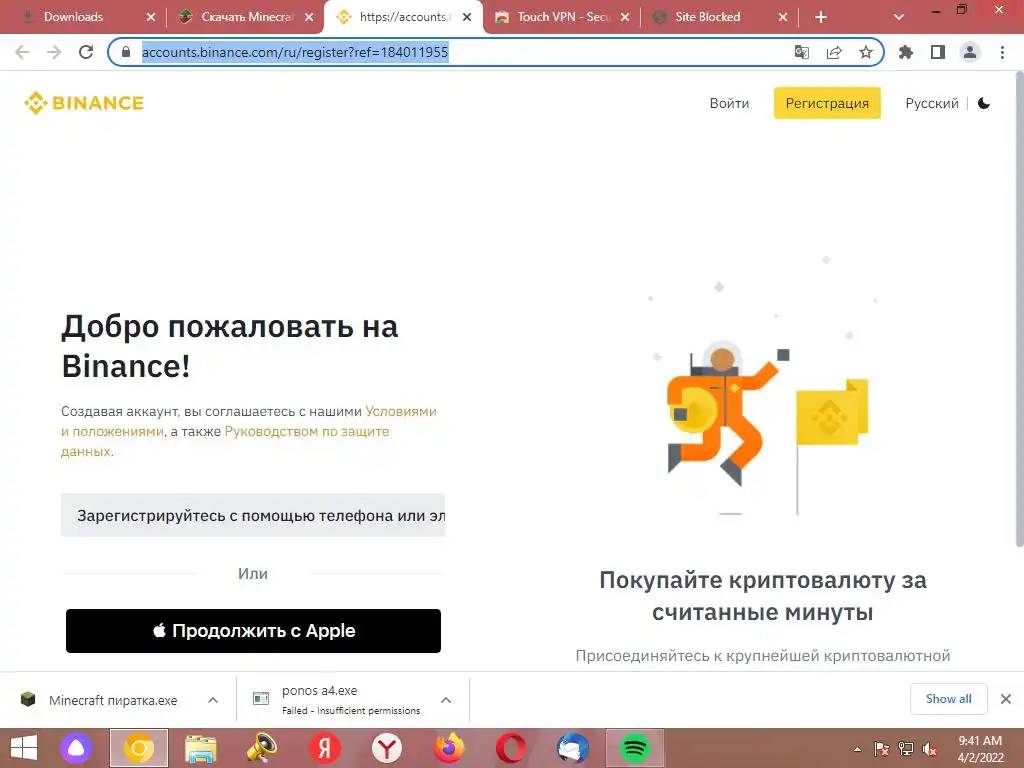Close the Скачать Minecraft tab
Image resolution: width=1024 pixels, height=768 pixels.
coord(309,18)
